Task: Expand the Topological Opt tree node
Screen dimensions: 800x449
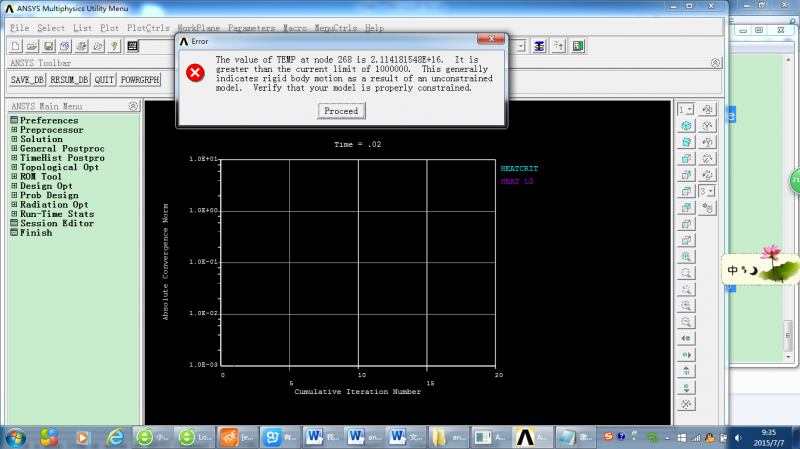Action: click(x=14, y=167)
